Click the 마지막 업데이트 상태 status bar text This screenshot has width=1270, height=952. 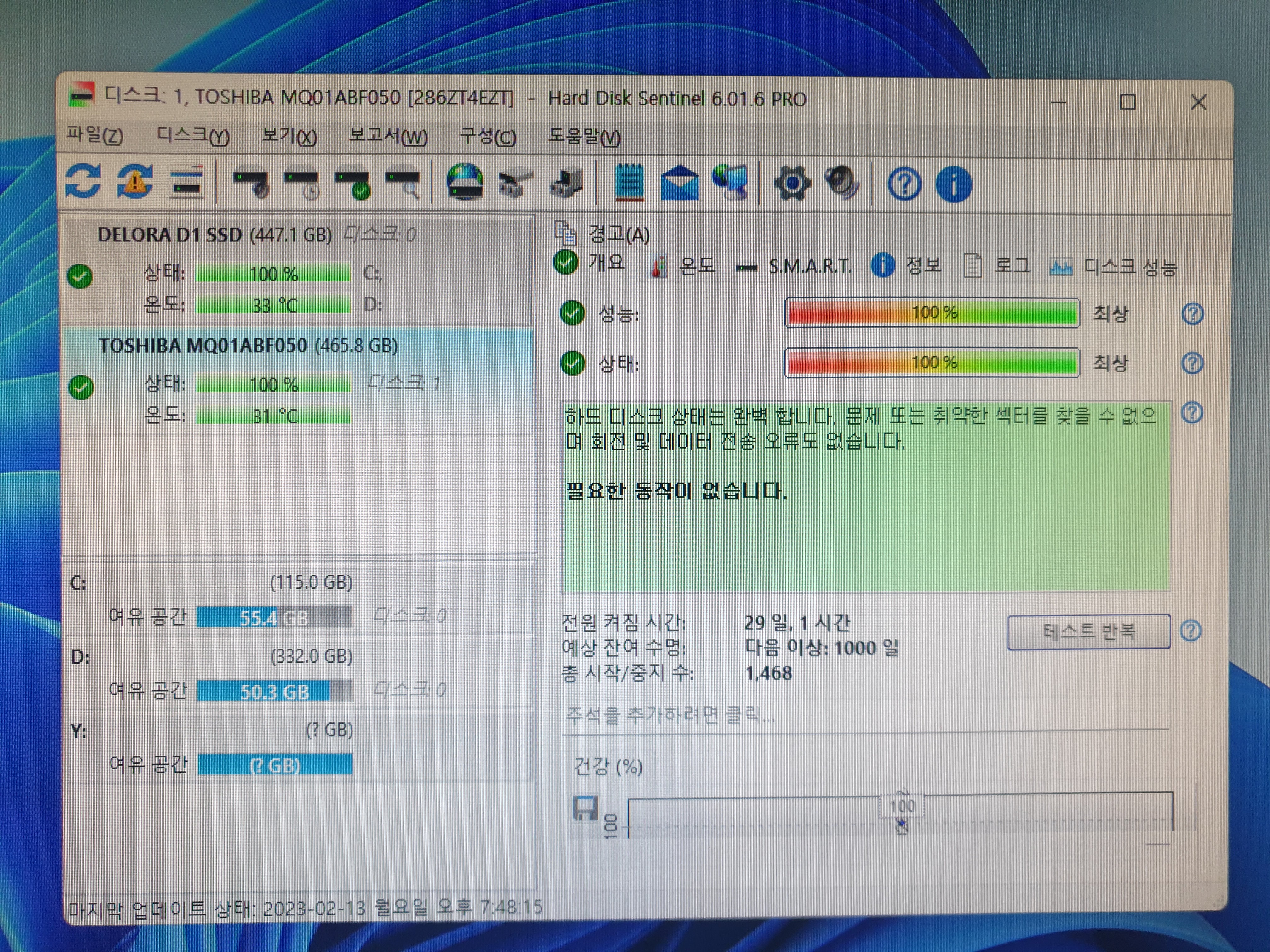click(305, 908)
